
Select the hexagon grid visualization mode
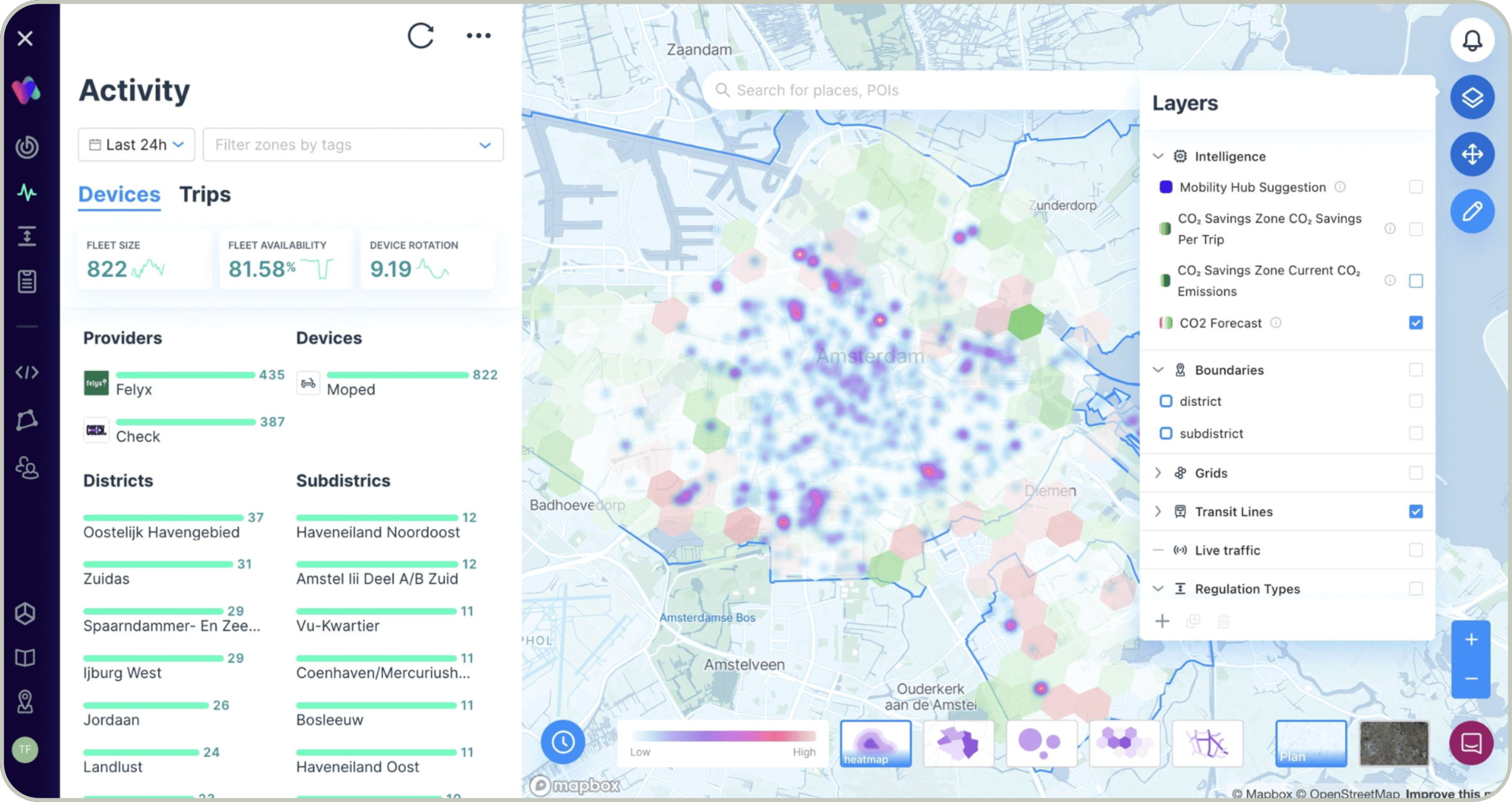tap(1124, 743)
